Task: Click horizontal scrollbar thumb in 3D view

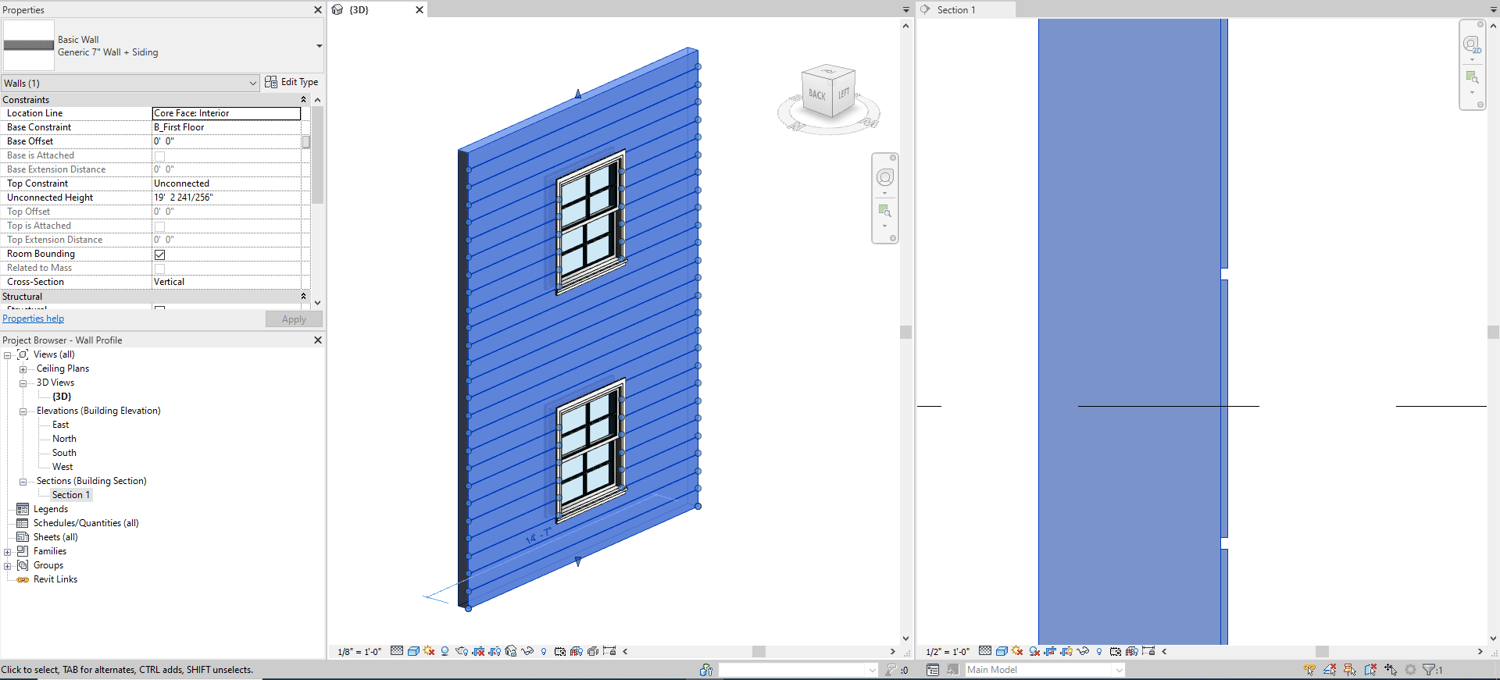Action: [x=759, y=652]
